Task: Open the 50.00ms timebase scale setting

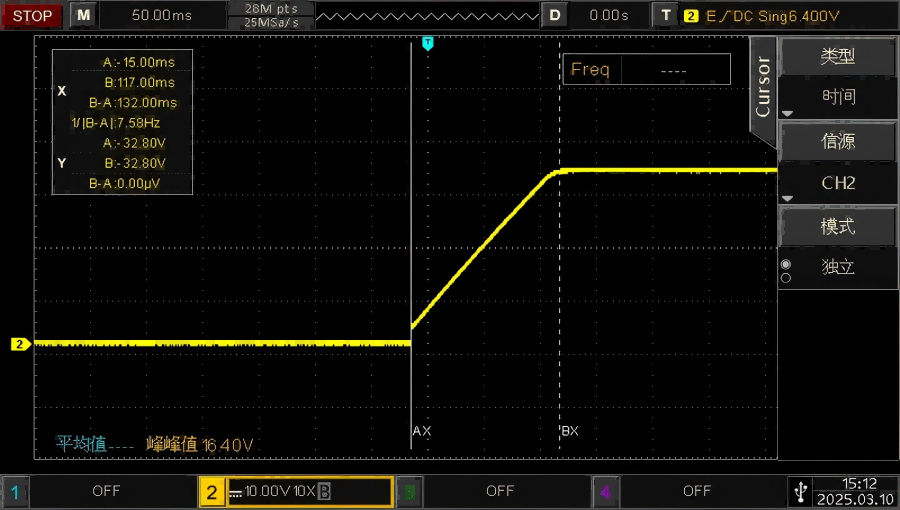Action: click(162, 15)
